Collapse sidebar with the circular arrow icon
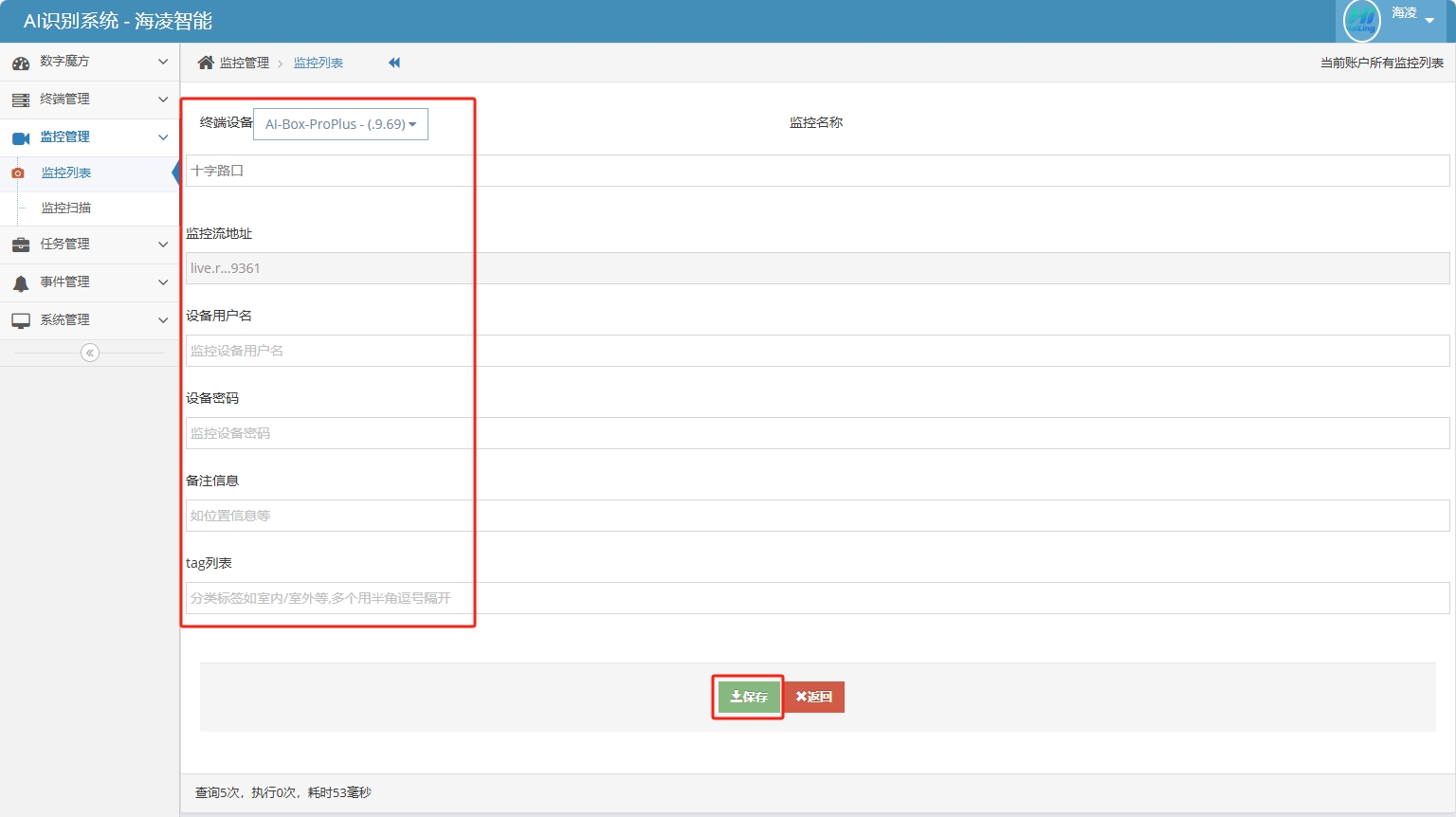This screenshot has height=817, width=1456. coord(90,353)
